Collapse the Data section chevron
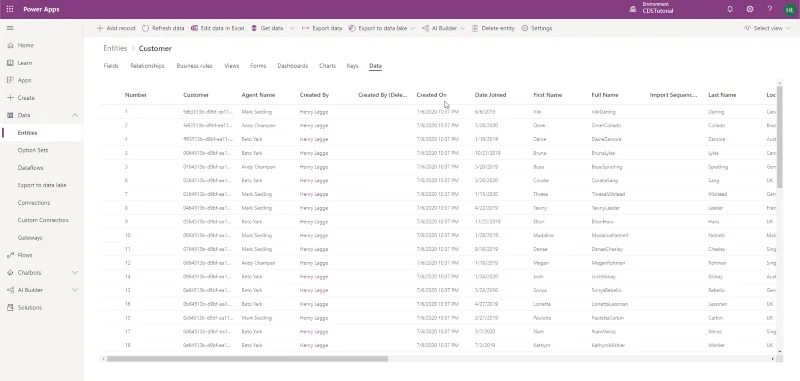Viewport: 800px width, 381px height. coord(75,115)
